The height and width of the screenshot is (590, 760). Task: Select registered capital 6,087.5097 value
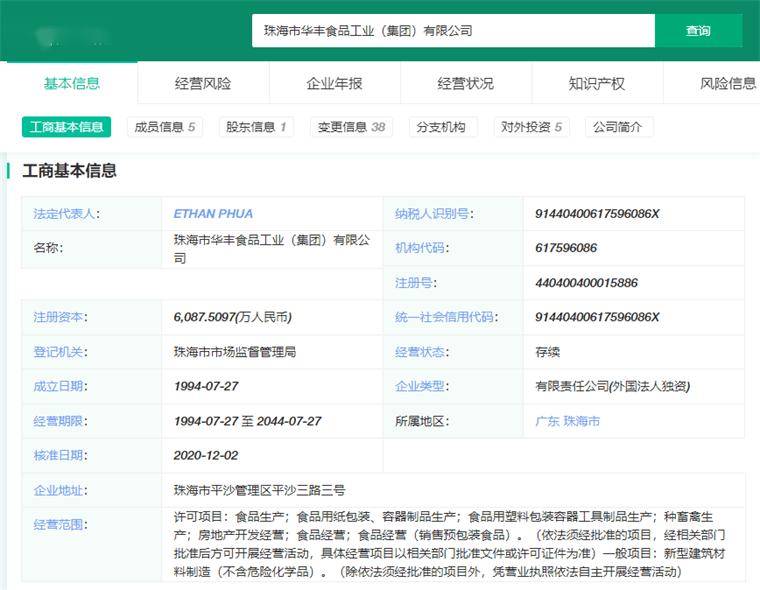[x=233, y=317]
